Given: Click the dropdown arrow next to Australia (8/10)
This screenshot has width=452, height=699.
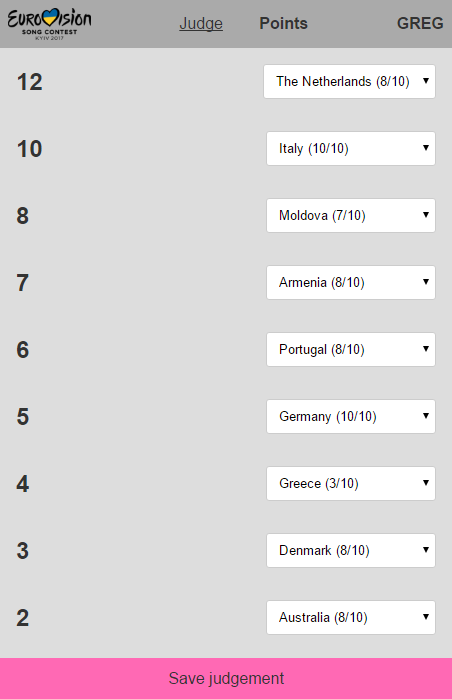Looking at the screenshot, I should click(426, 617).
